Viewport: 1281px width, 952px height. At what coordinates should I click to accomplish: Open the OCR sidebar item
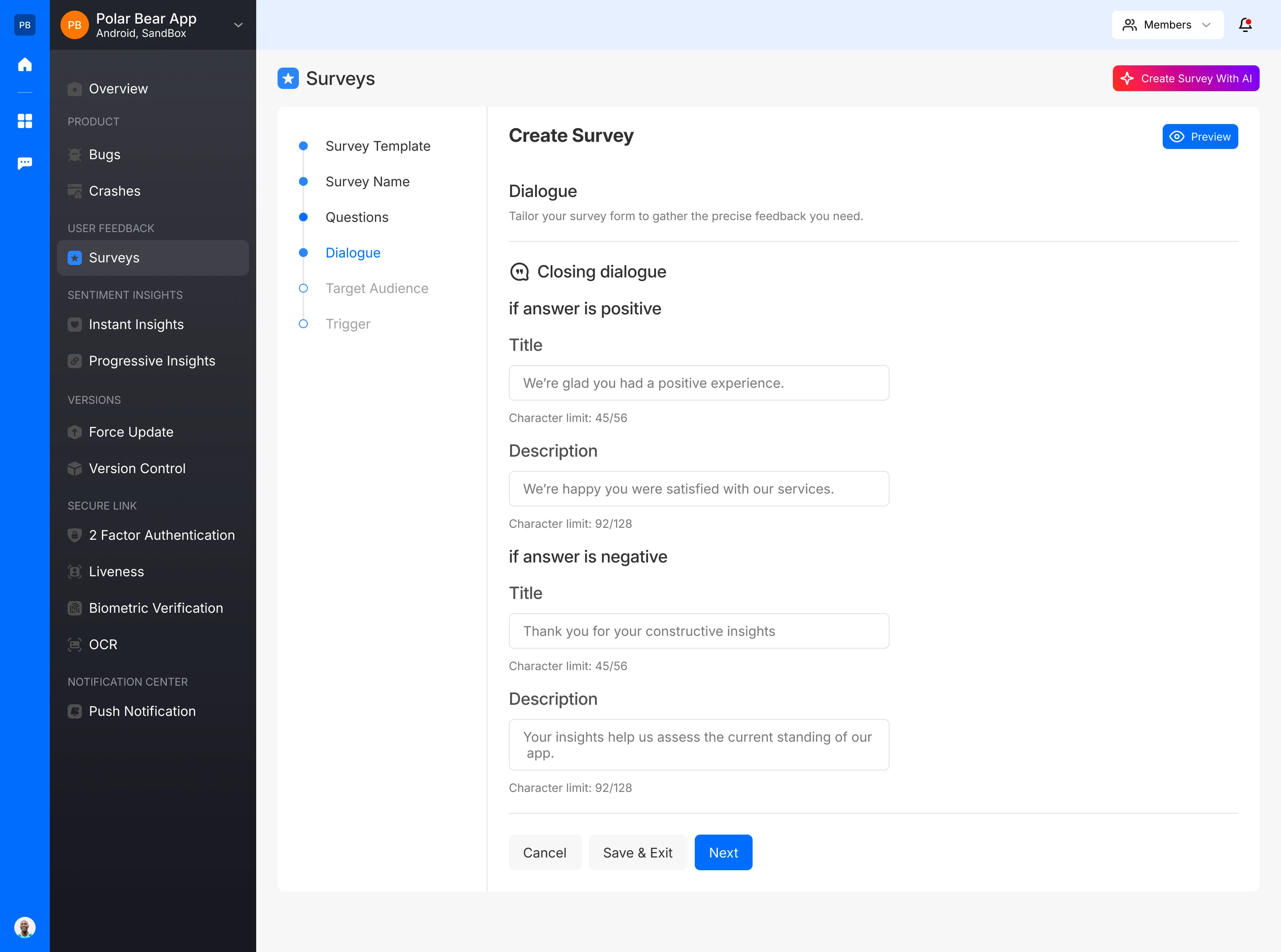[103, 644]
